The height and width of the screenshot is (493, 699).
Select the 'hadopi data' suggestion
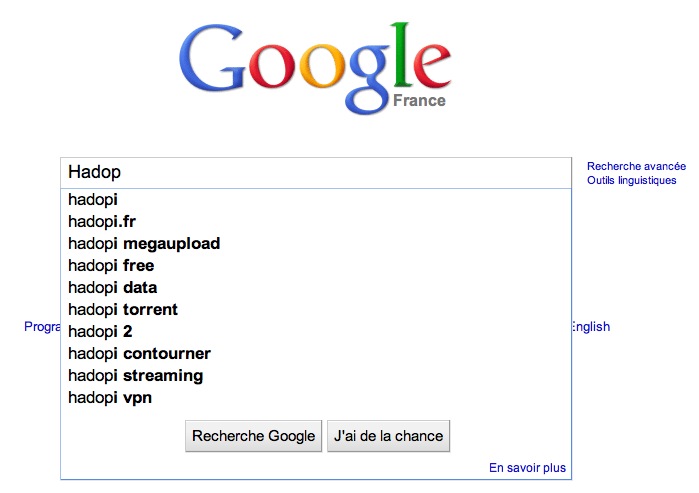tap(113, 288)
